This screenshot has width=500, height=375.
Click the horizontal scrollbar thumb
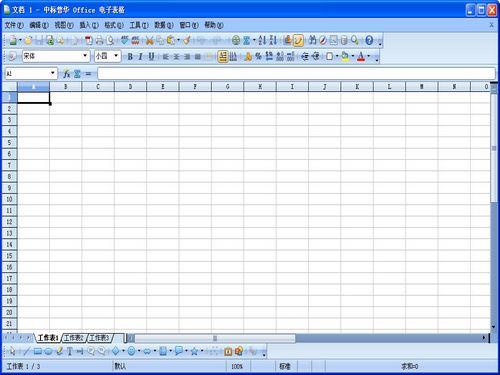coord(215,338)
